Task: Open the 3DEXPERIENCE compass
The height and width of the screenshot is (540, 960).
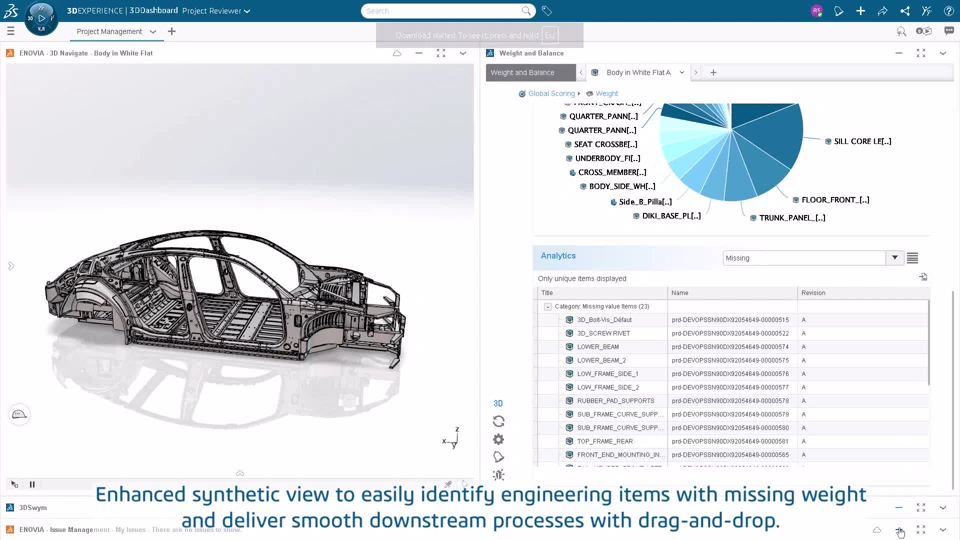Action: point(41,18)
